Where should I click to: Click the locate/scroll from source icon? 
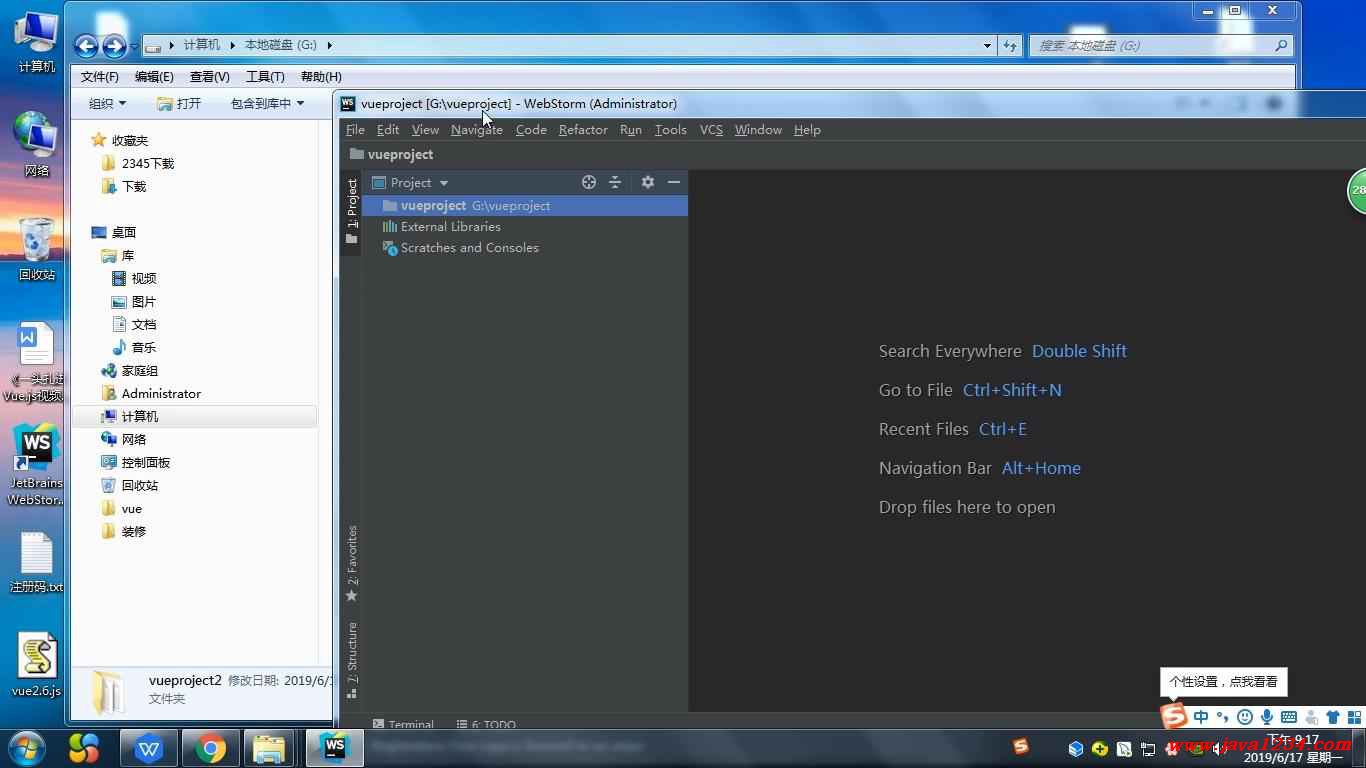click(589, 182)
